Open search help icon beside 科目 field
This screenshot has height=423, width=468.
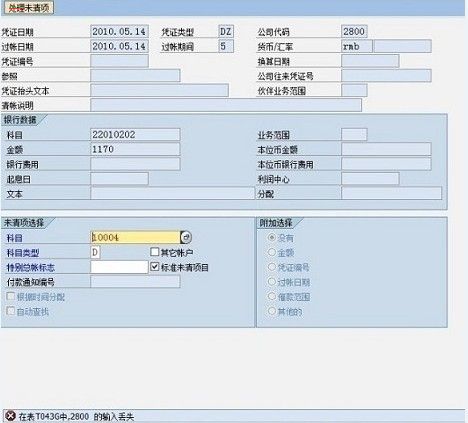click(x=186, y=237)
